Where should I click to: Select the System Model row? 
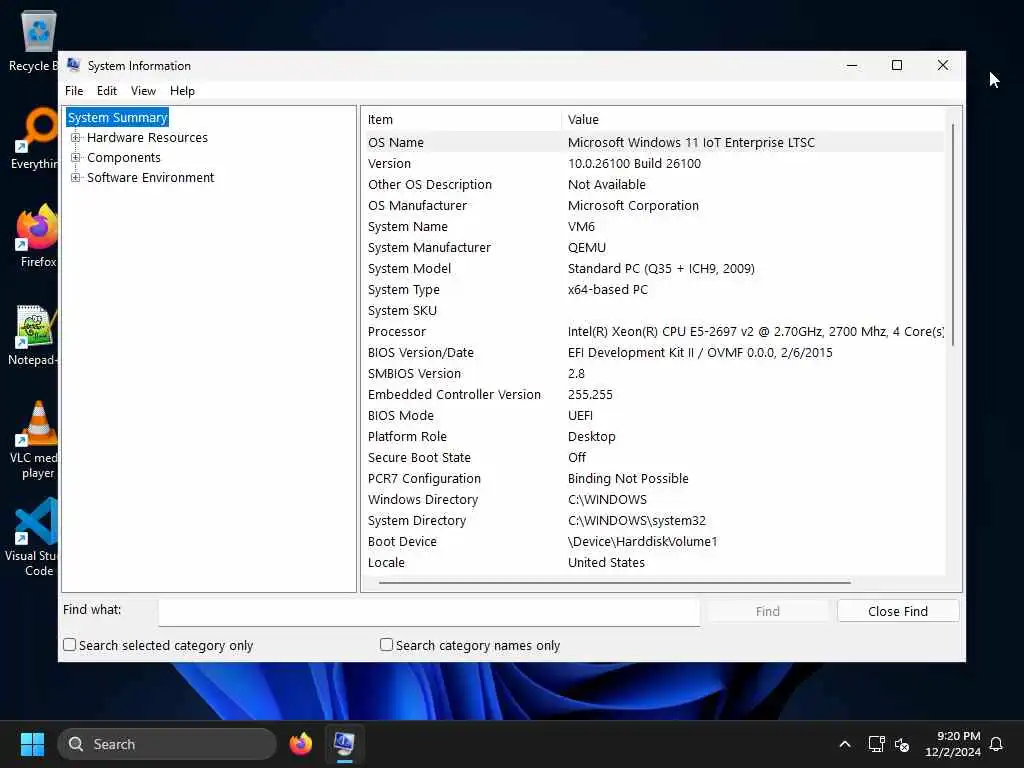click(654, 268)
